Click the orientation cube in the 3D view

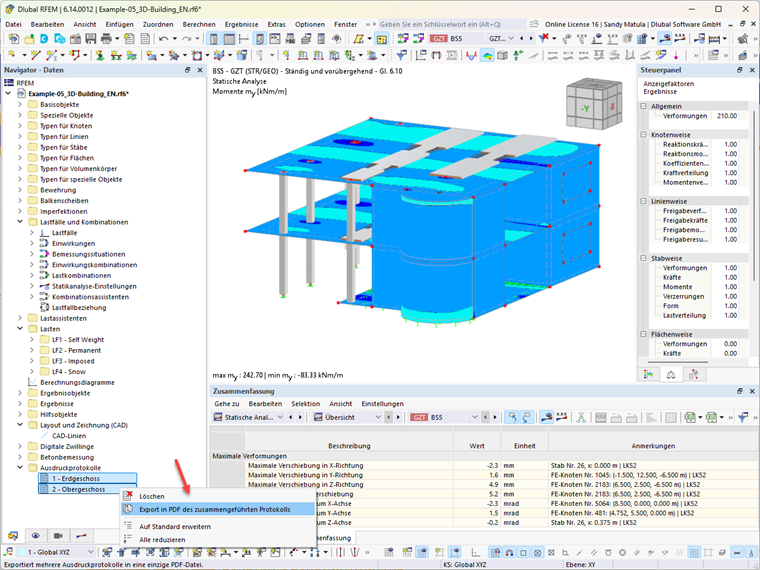[593, 105]
